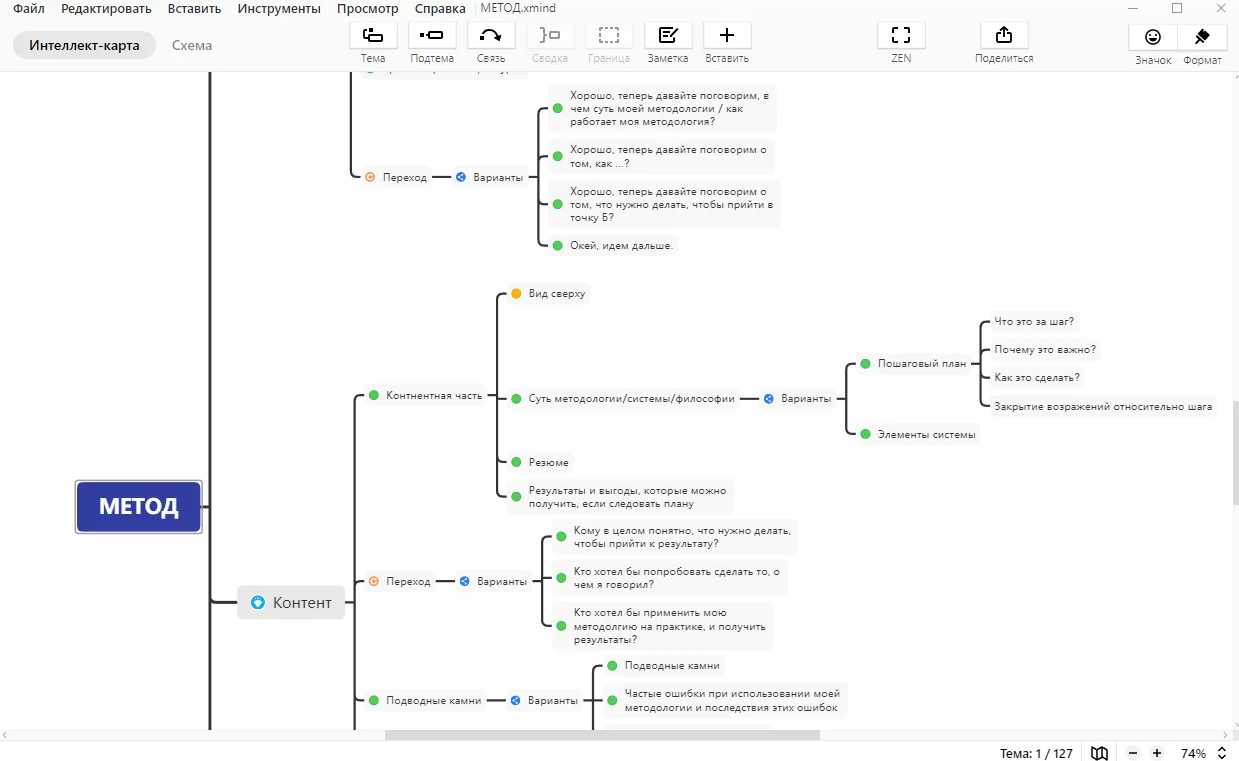Image resolution: width=1239 pixels, height=761 pixels.
Task: Select the Контент topic node
Action: 291,602
